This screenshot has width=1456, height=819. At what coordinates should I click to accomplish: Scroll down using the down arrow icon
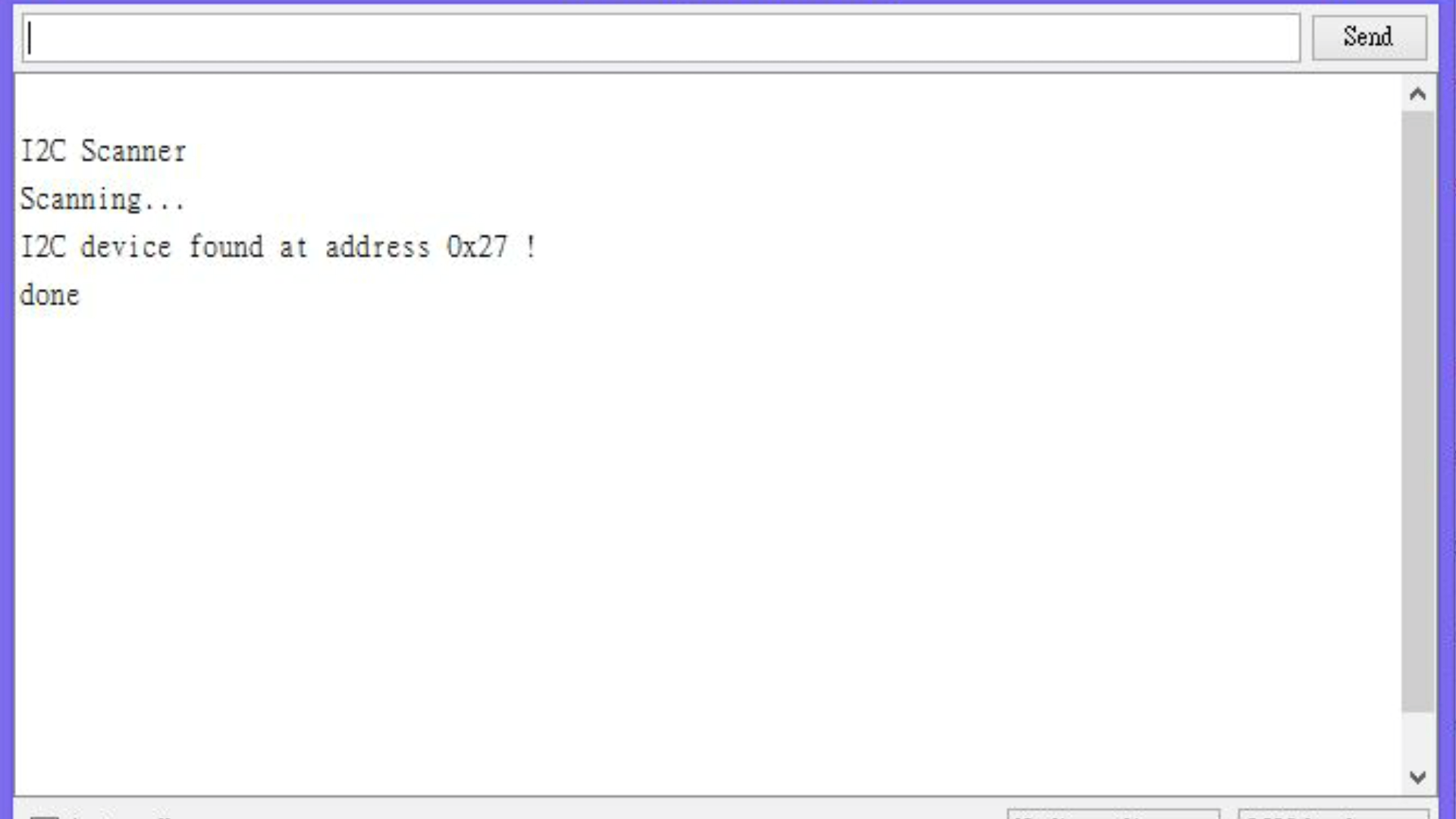[x=1418, y=777]
